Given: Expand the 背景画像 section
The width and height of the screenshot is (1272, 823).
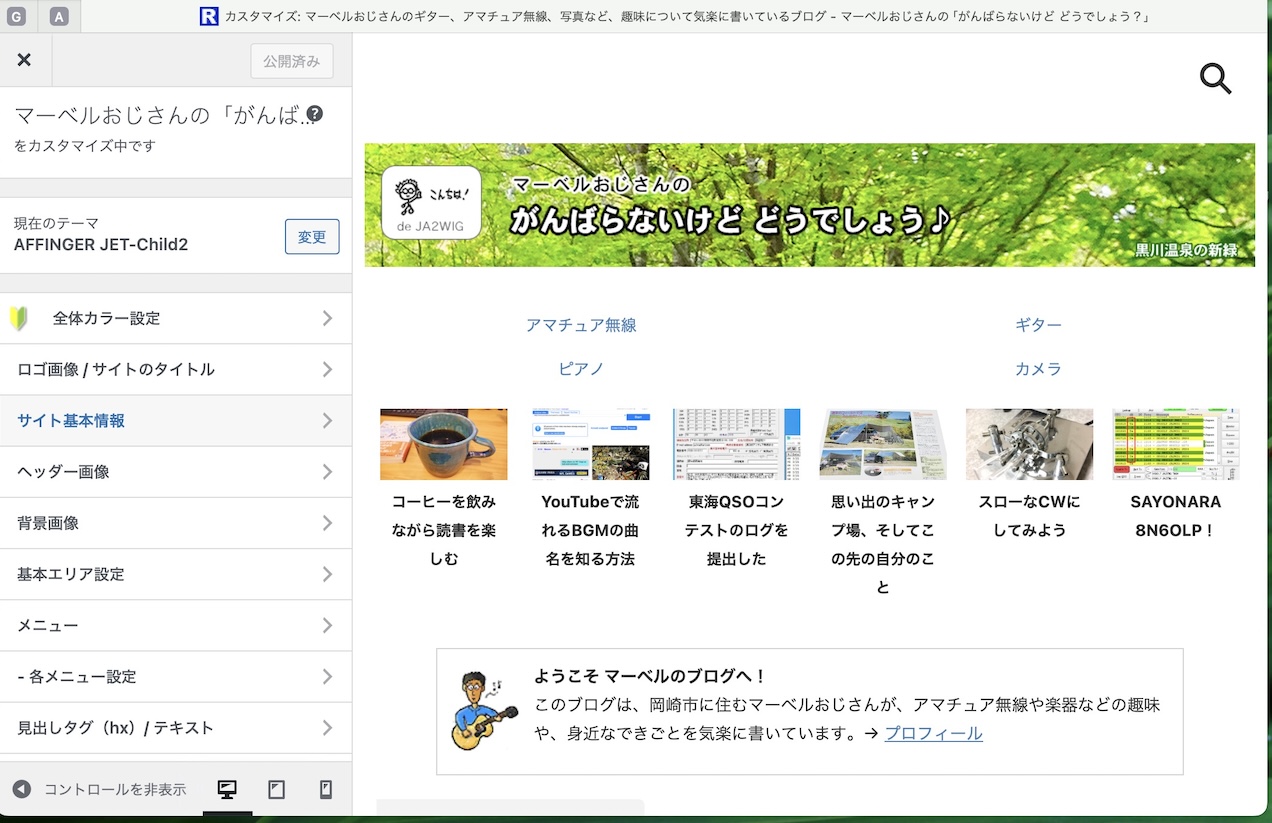Looking at the screenshot, I should pos(175,523).
